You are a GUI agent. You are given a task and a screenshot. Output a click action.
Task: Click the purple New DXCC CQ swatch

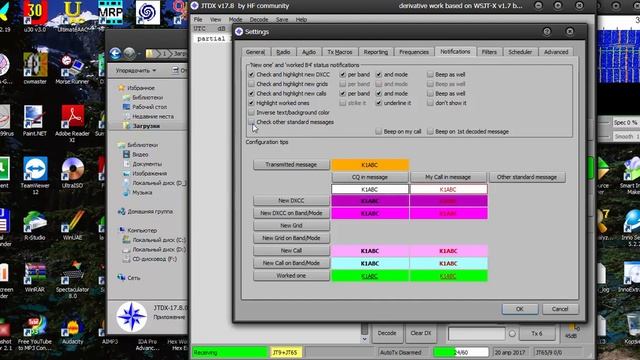[370, 201]
